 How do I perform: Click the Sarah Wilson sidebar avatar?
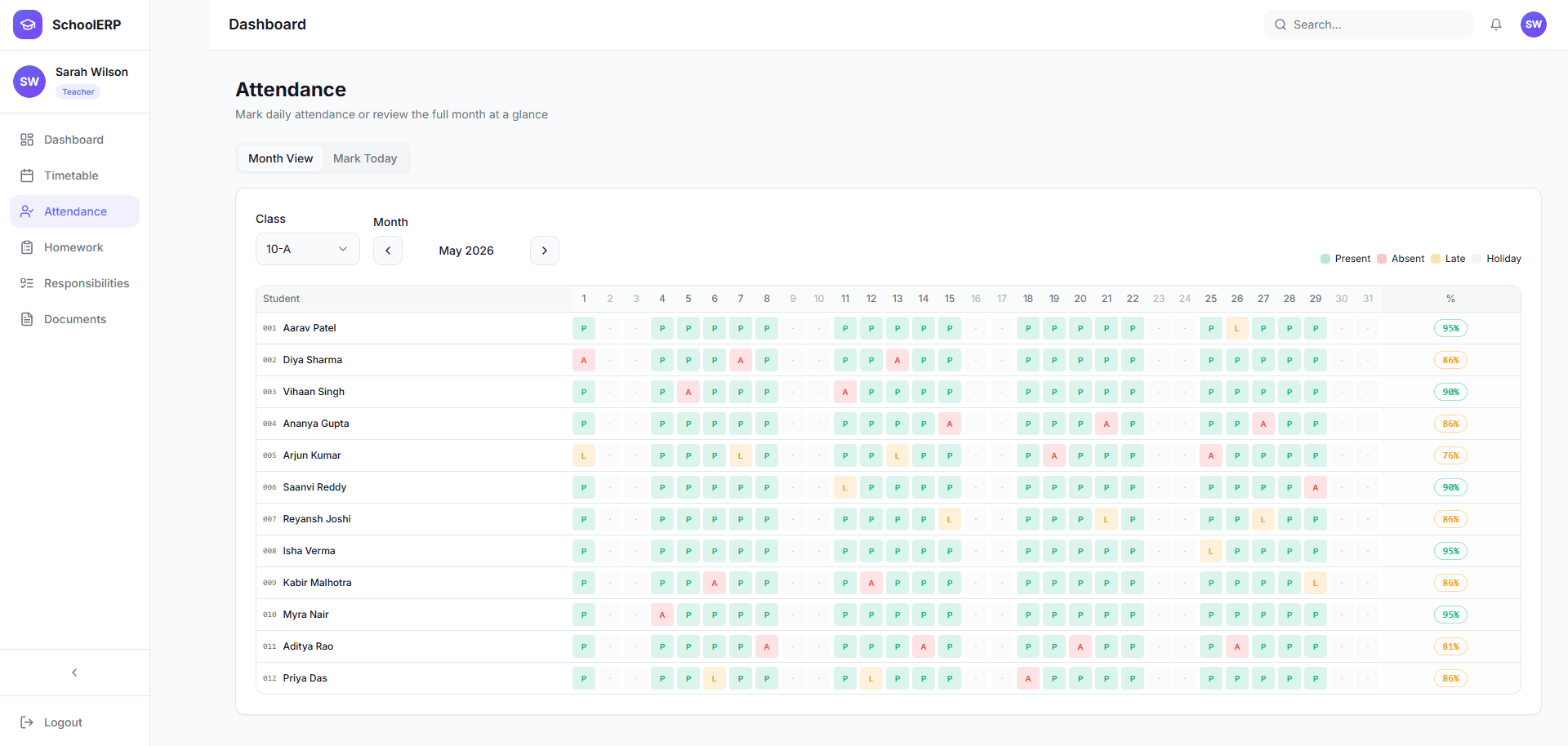tap(29, 82)
